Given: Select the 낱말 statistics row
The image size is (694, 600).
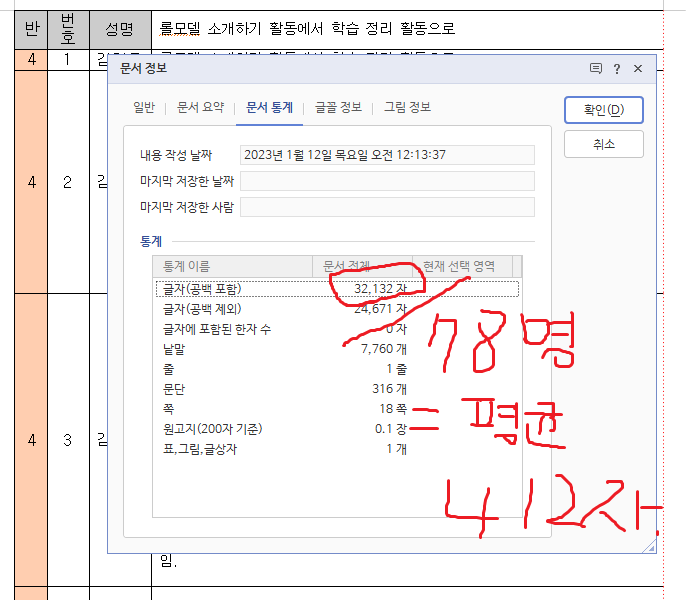Looking at the screenshot, I should point(337,349).
